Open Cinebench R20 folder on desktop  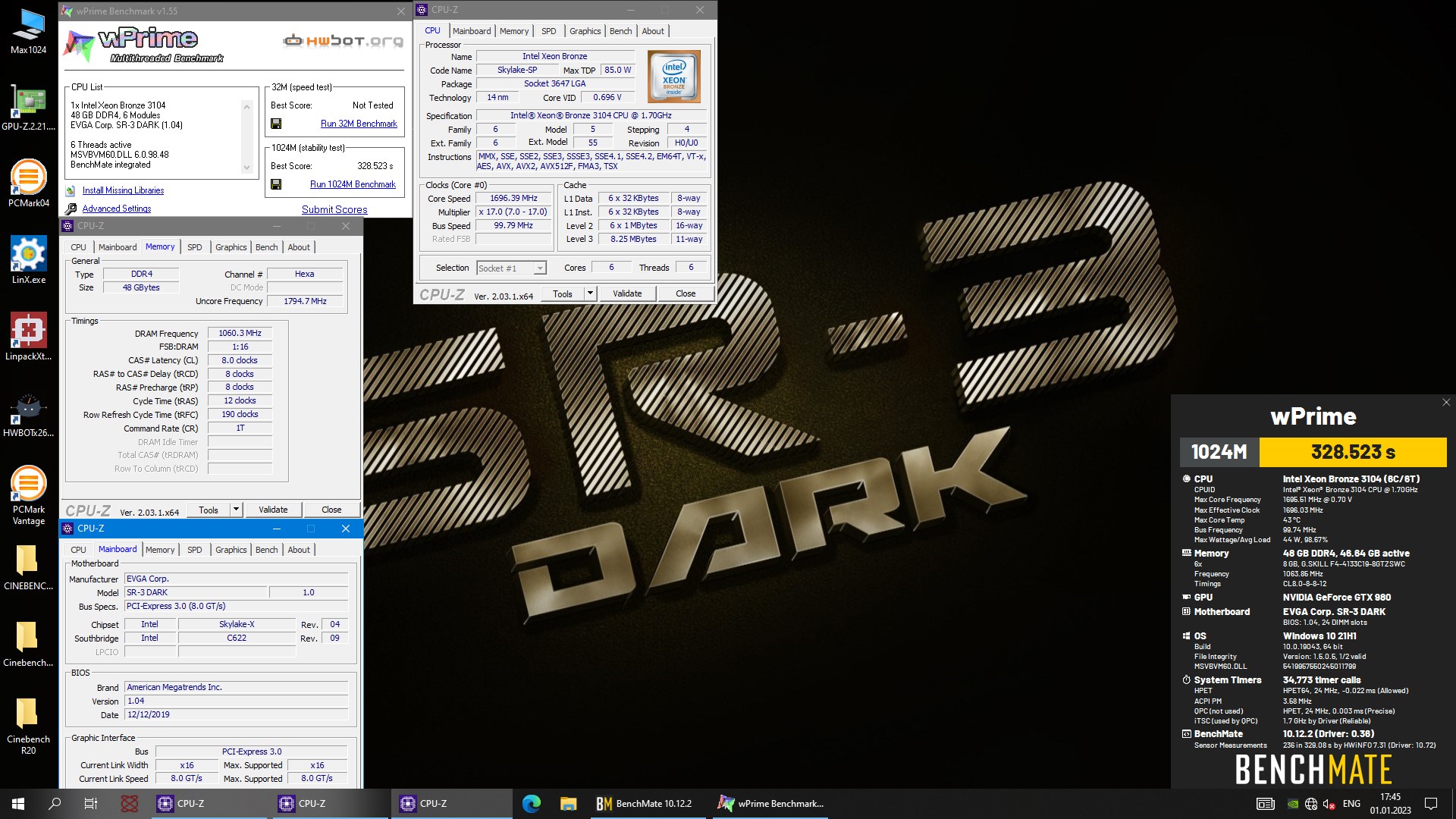28,726
